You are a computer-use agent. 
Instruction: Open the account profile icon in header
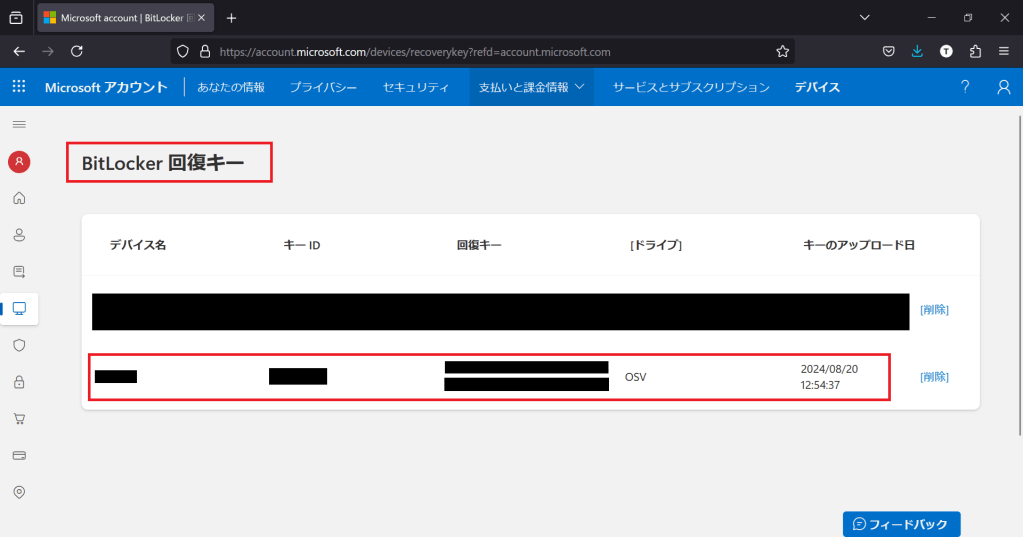pyautogui.click(x=1004, y=87)
